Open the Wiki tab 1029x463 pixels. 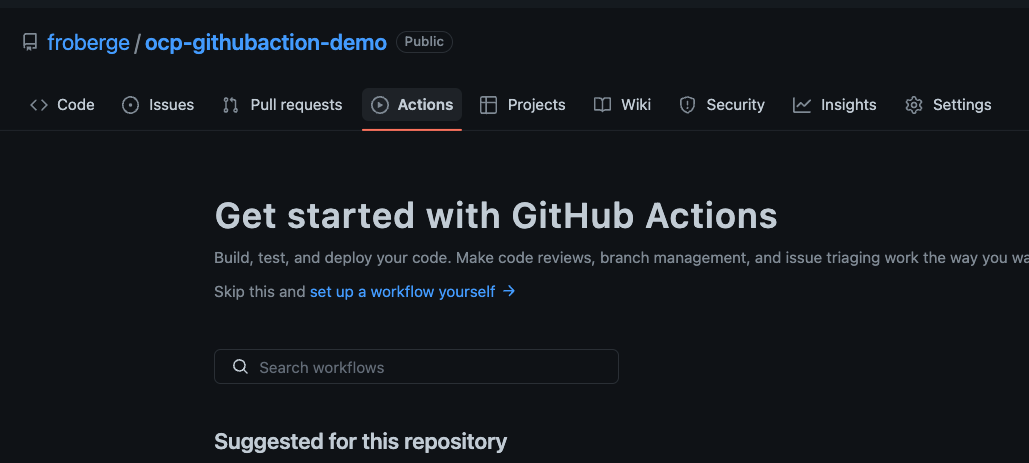(622, 105)
